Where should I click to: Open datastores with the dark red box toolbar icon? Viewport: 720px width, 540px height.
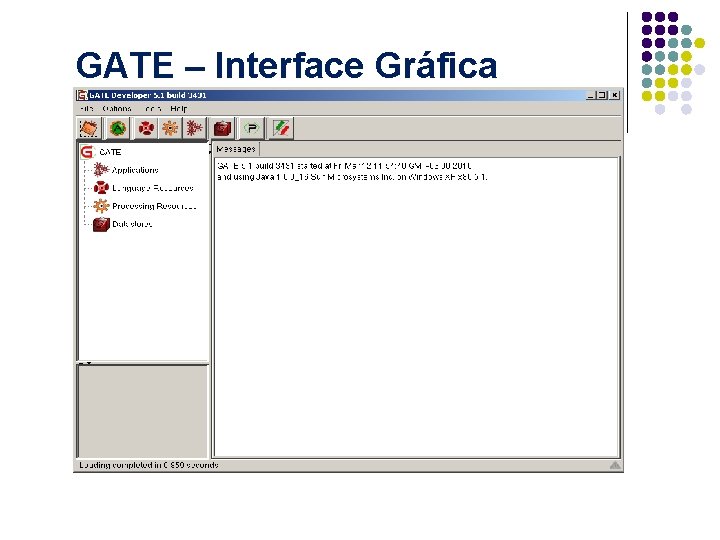tap(222, 128)
